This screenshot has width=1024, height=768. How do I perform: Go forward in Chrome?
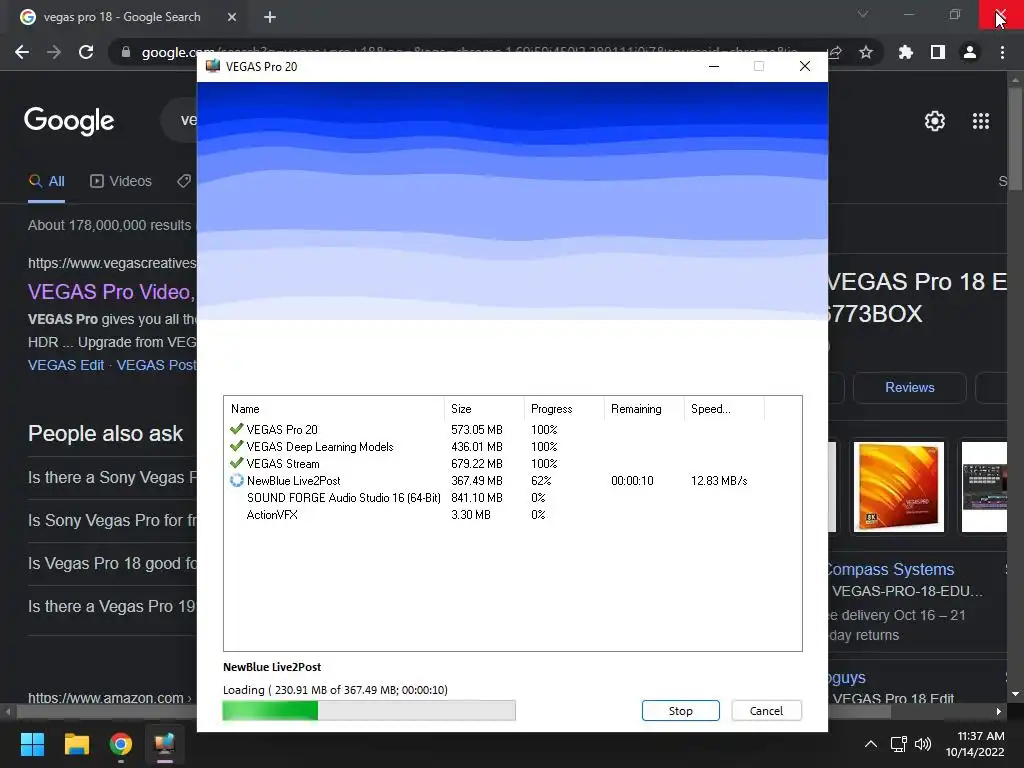pos(54,52)
